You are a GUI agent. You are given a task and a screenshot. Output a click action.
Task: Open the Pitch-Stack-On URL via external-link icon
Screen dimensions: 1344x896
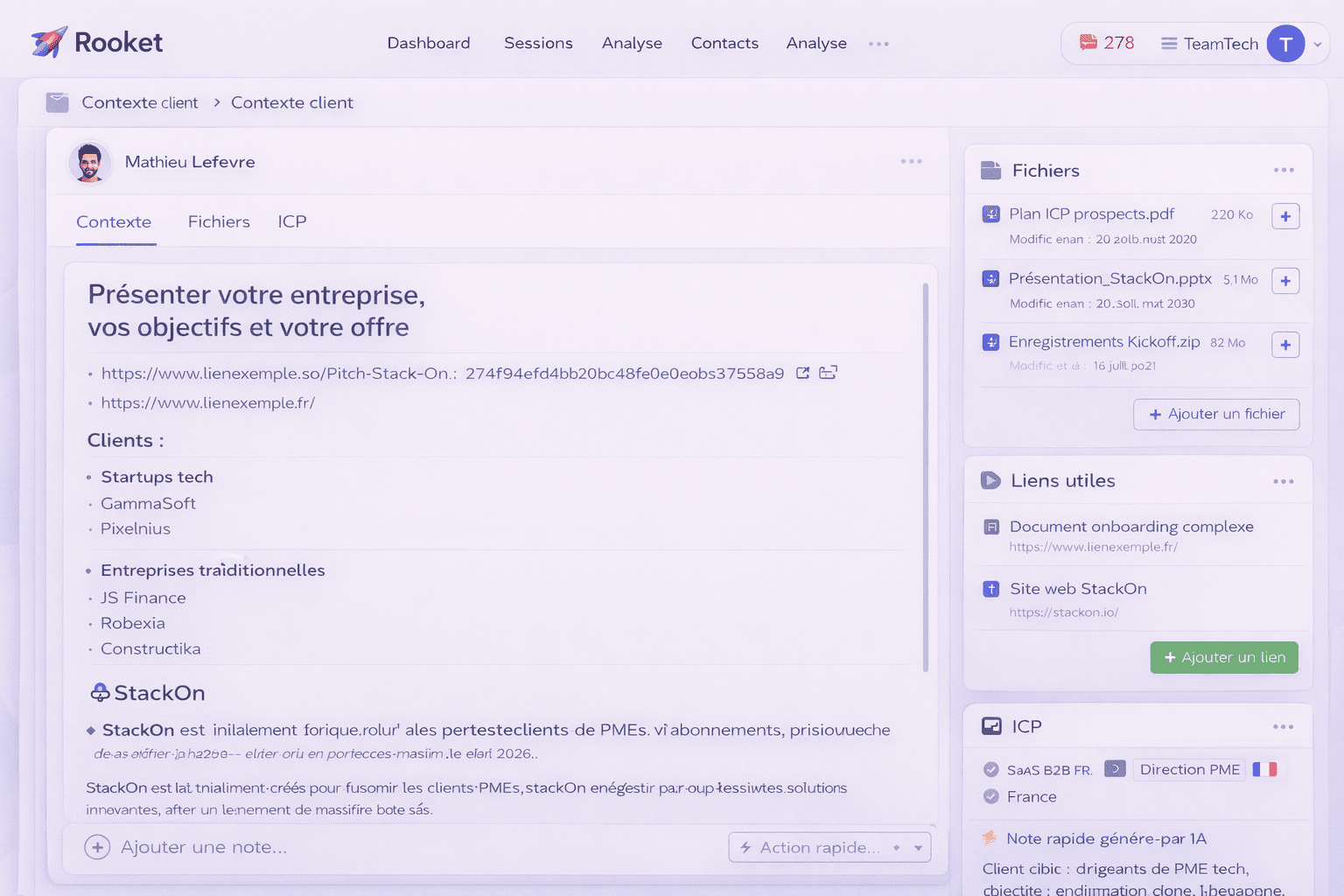pyautogui.click(x=802, y=373)
